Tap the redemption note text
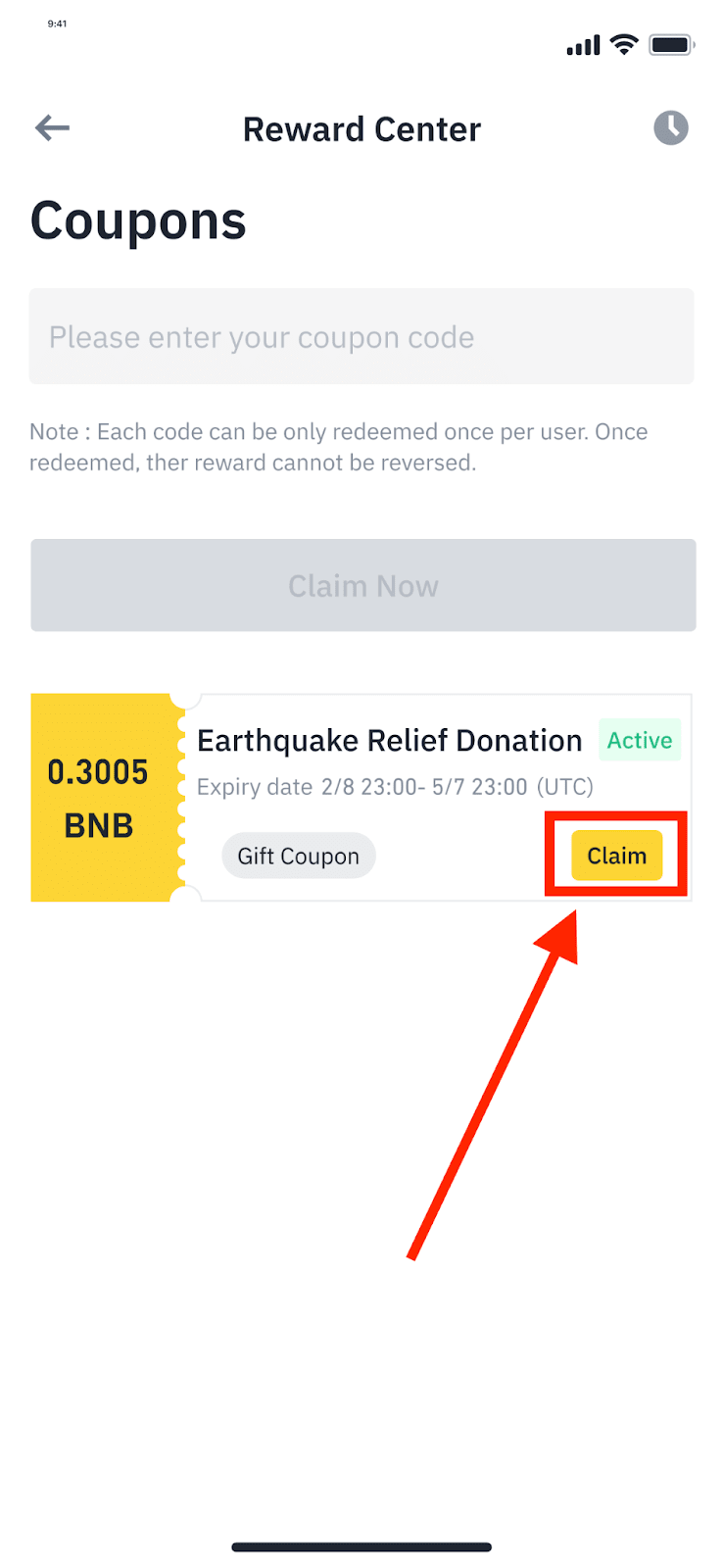723x1568 pixels. (x=339, y=447)
